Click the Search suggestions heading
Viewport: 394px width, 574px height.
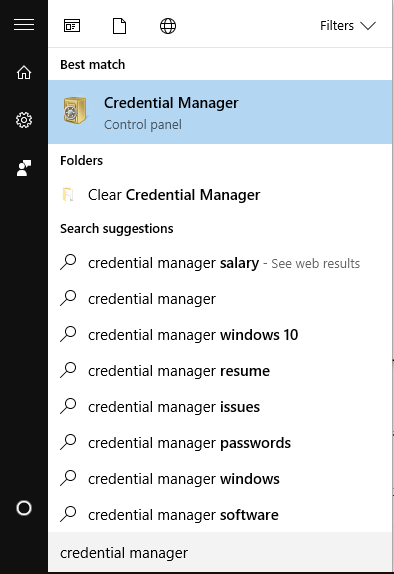coord(116,228)
